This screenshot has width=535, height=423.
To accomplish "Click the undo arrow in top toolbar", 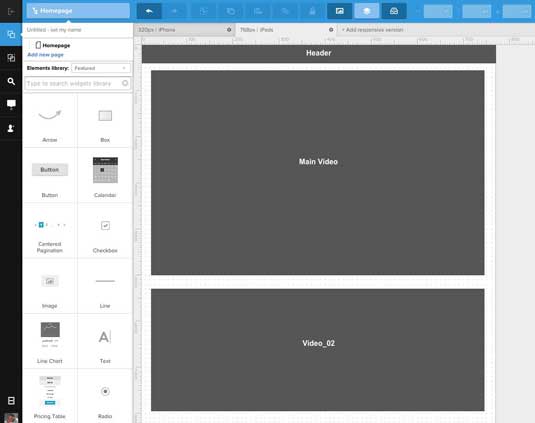I will tap(149, 11).
